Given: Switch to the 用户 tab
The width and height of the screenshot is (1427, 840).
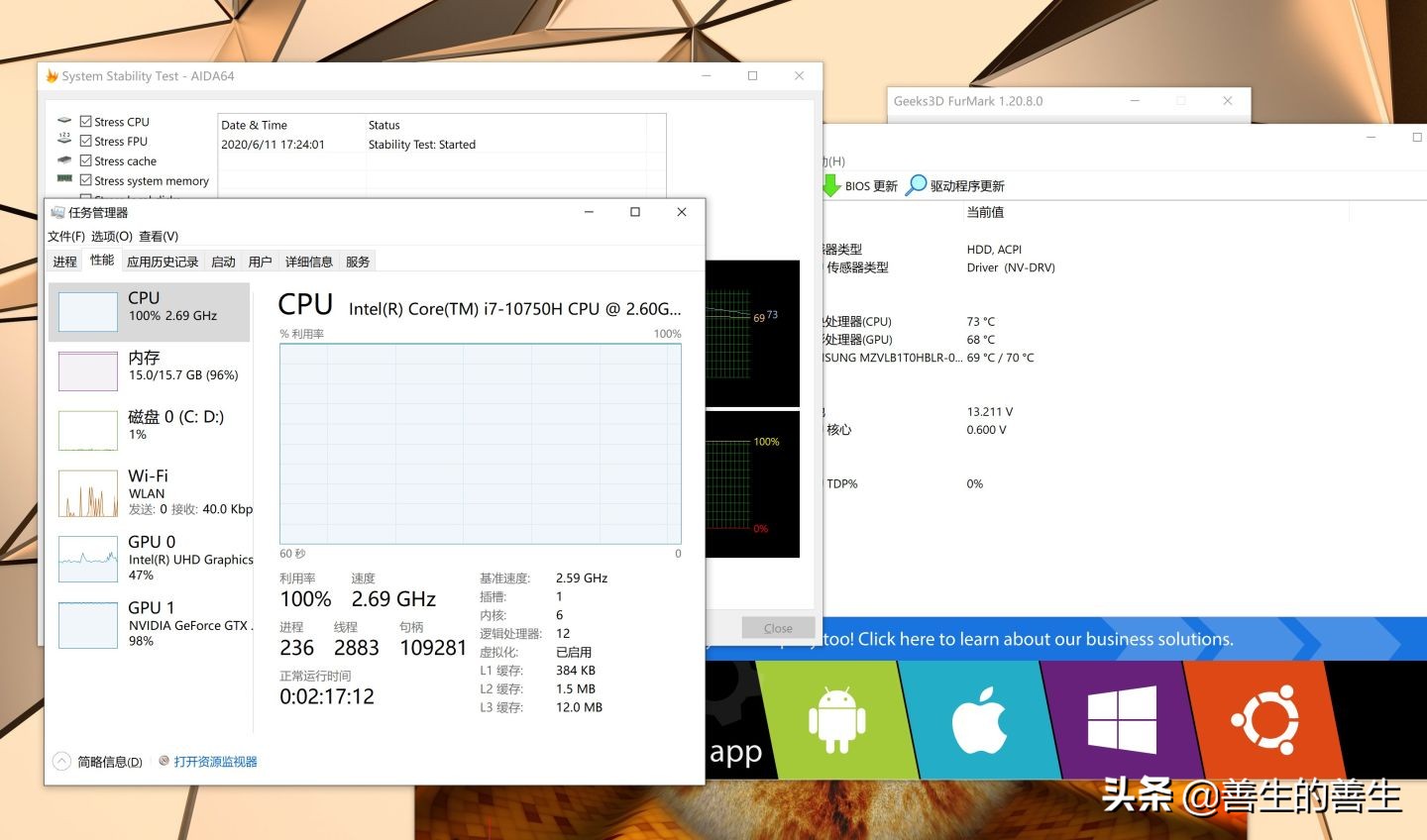Looking at the screenshot, I should point(261,262).
